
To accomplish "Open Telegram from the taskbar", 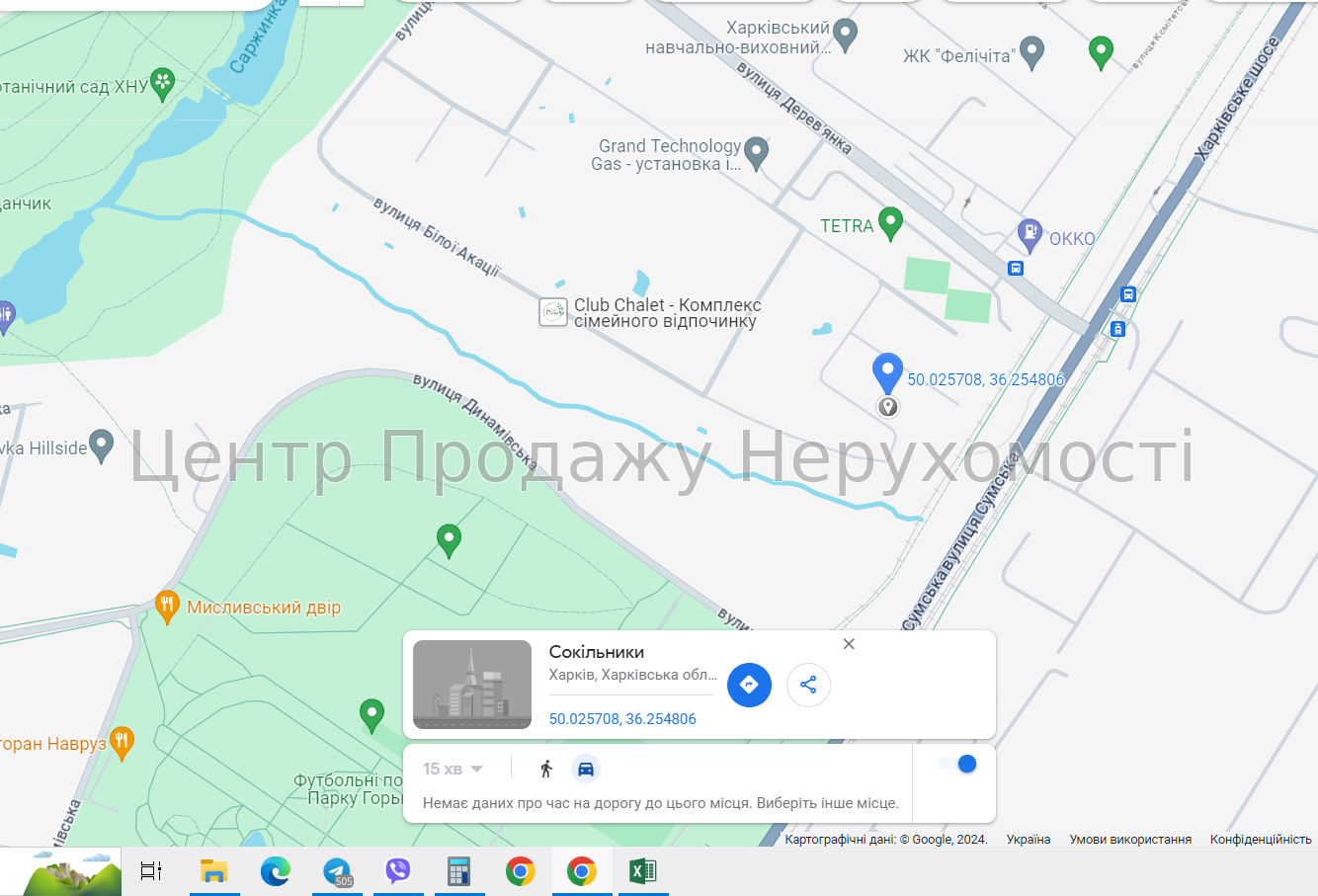I will 337,871.
